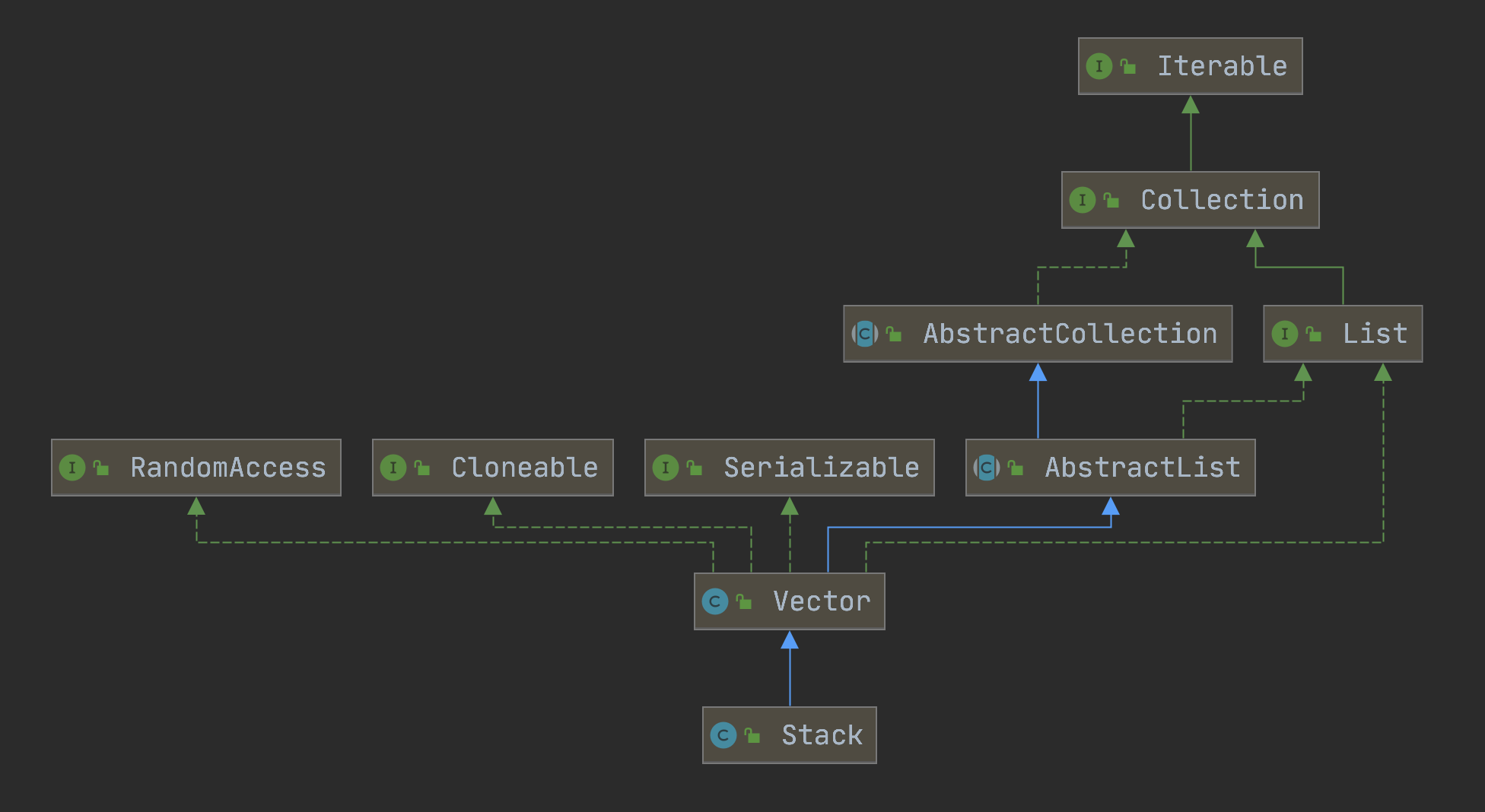Click the abstract class icon on AbstractList
This screenshot has width=1485, height=812.
(987, 468)
